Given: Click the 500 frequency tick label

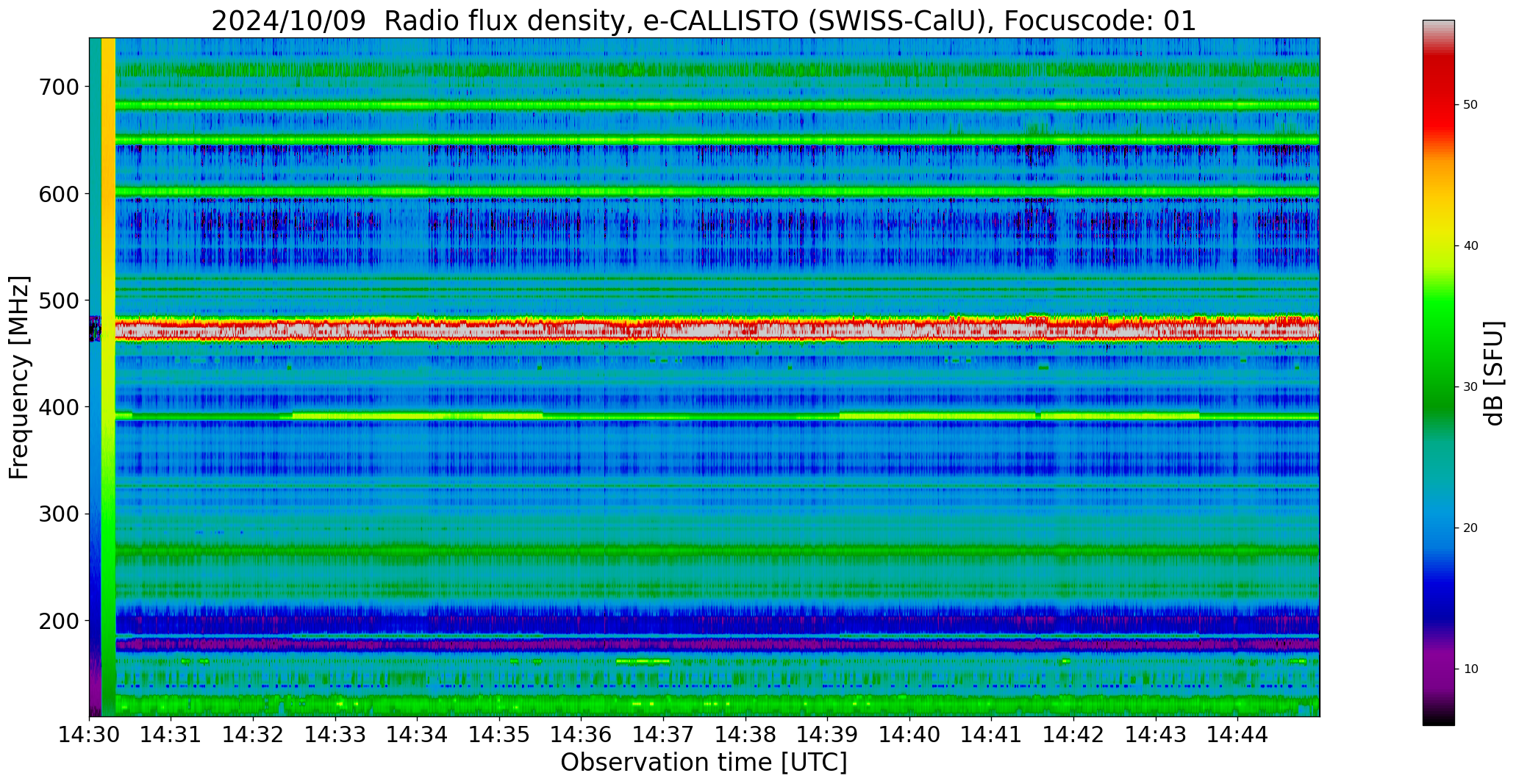Looking at the screenshot, I should (58, 300).
